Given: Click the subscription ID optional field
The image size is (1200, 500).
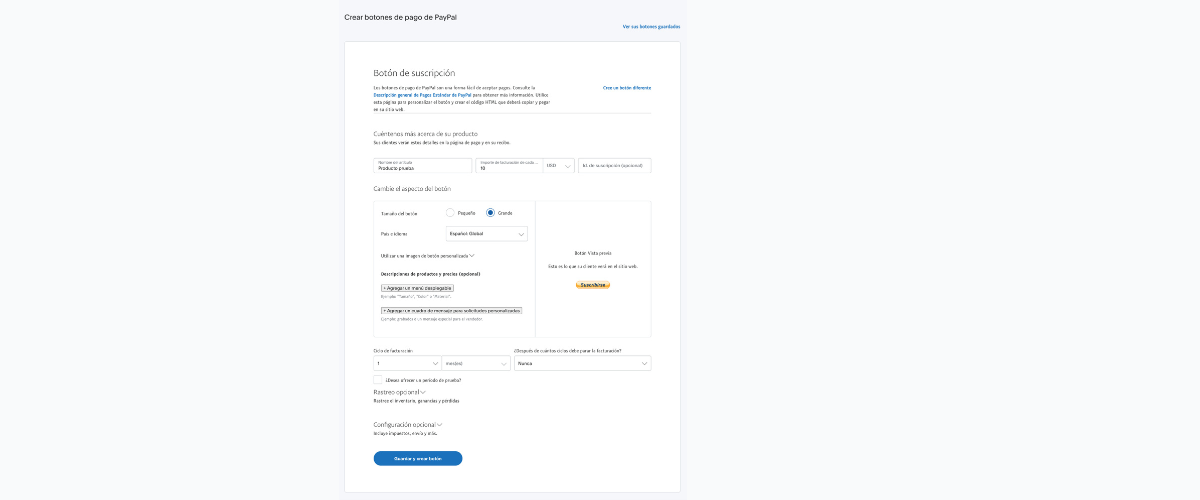Looking at the screenshot, I should (x=615, y=166).
